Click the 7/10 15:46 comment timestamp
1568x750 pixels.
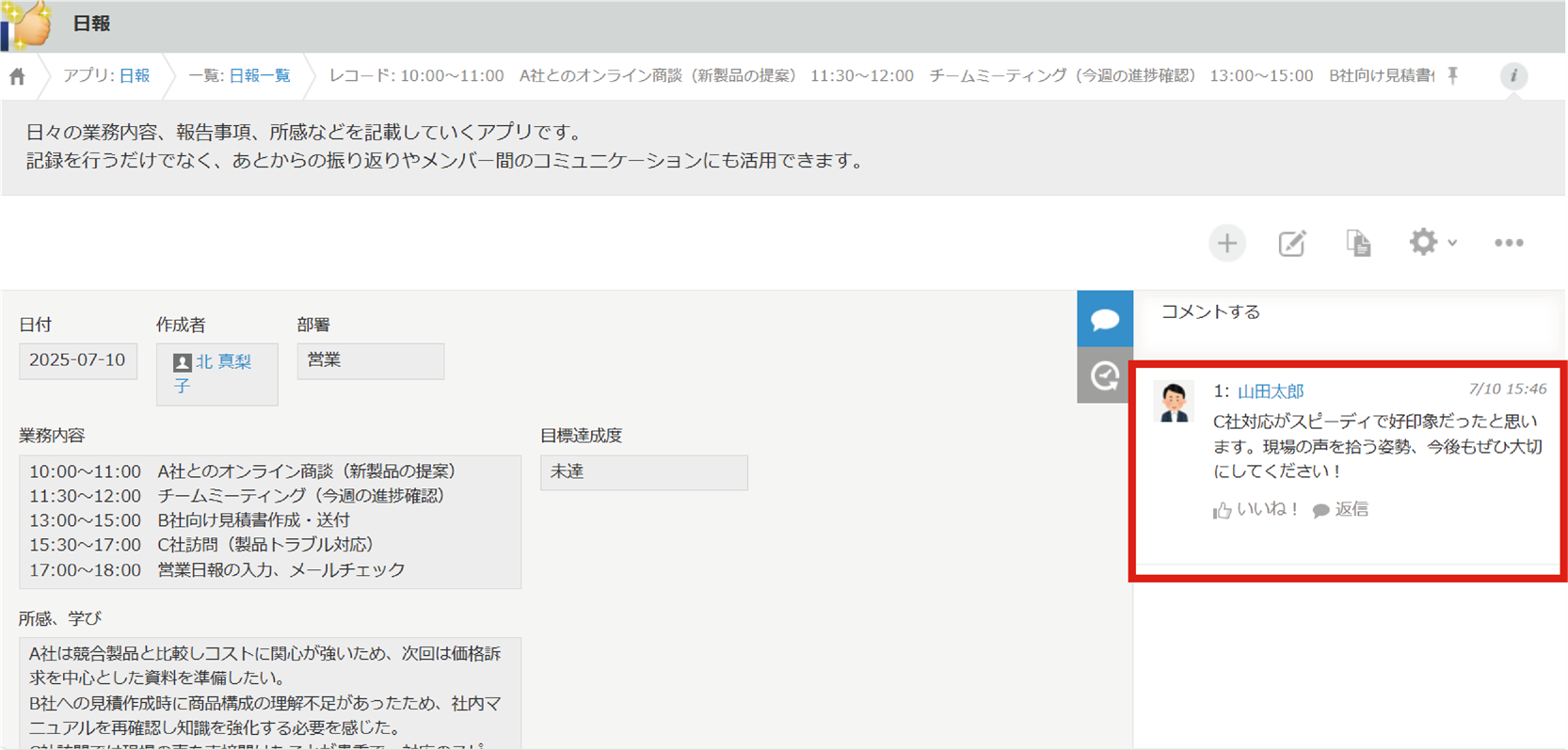coord(1507,389)
